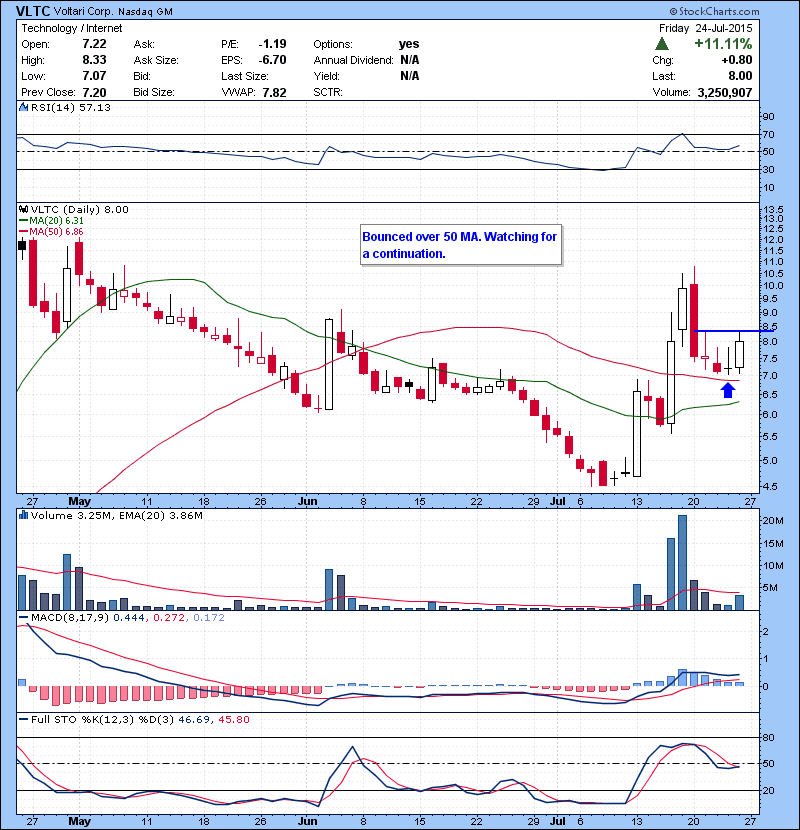Click the 13.5 label on the price axis
800x830 pixels.
point(774,209)
